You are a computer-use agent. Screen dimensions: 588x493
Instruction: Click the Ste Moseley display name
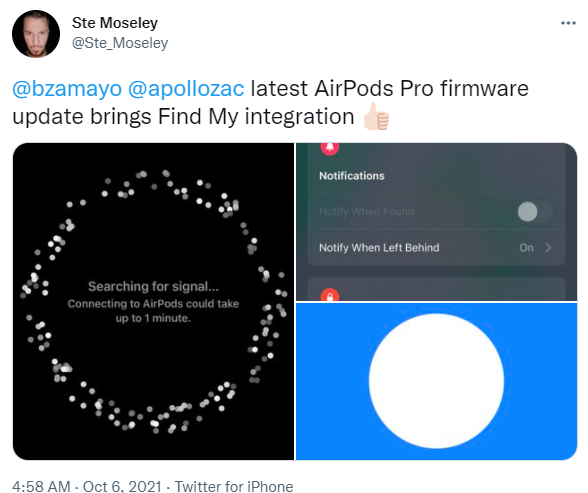pos(115,23)
